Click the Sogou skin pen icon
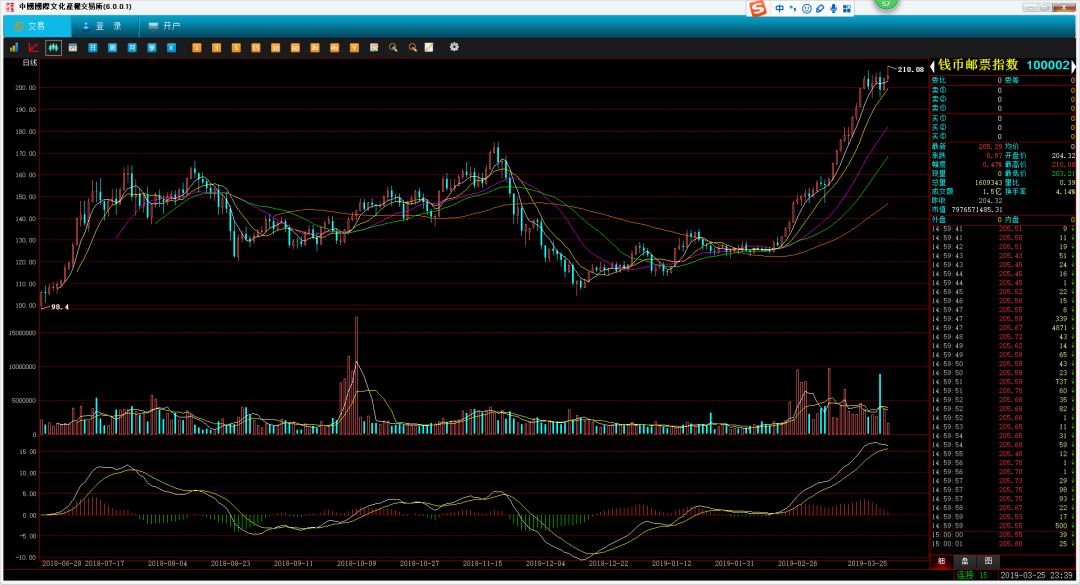1080x585 pixels. click(820, 9)
